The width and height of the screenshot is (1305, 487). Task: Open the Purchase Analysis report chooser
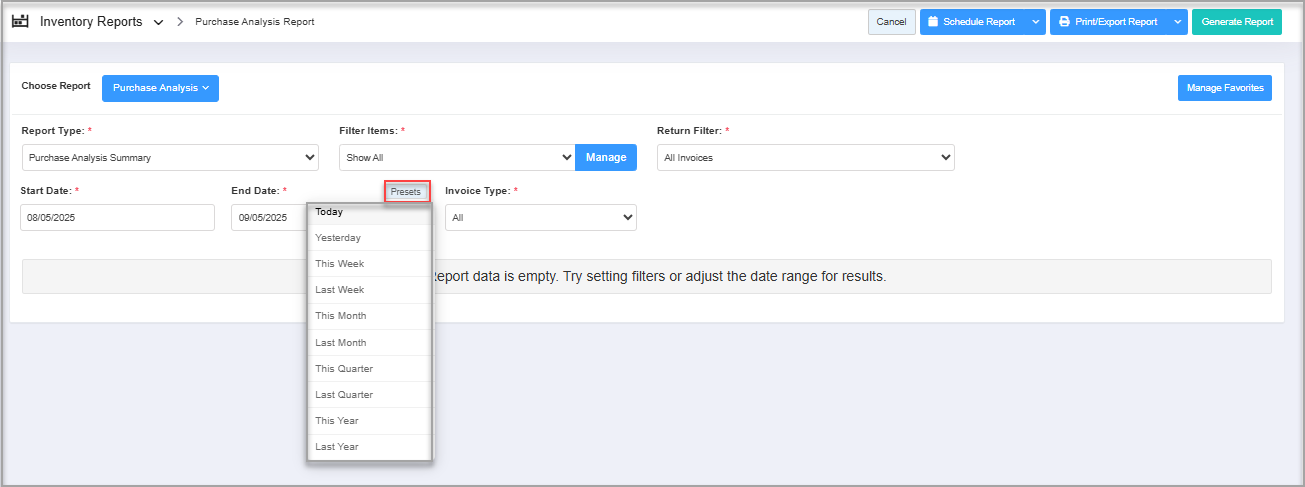[x=160, y=88]
